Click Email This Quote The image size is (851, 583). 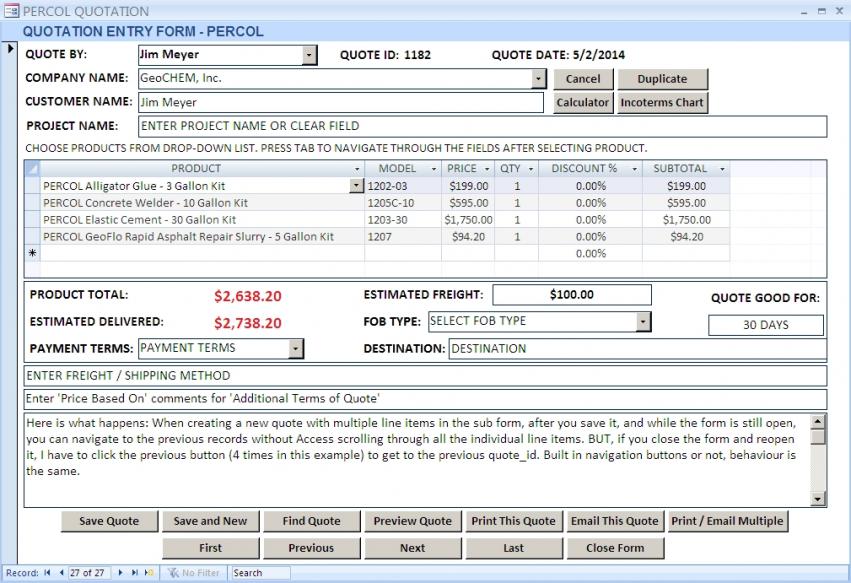coord(615,521)
